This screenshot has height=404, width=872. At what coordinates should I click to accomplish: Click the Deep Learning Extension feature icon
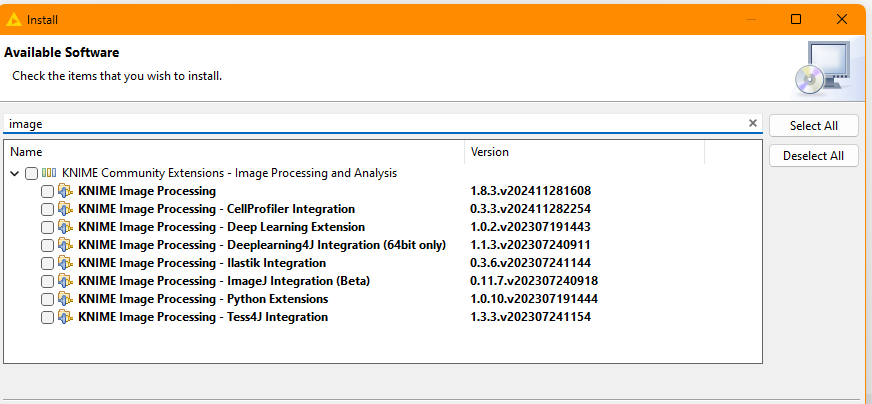[x=66, y=227]
